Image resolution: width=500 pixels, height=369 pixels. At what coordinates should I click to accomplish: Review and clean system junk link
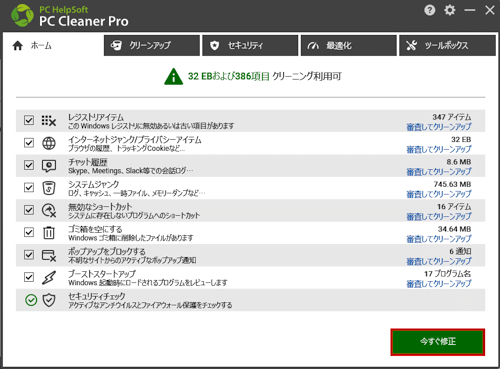tap(439, 194)
